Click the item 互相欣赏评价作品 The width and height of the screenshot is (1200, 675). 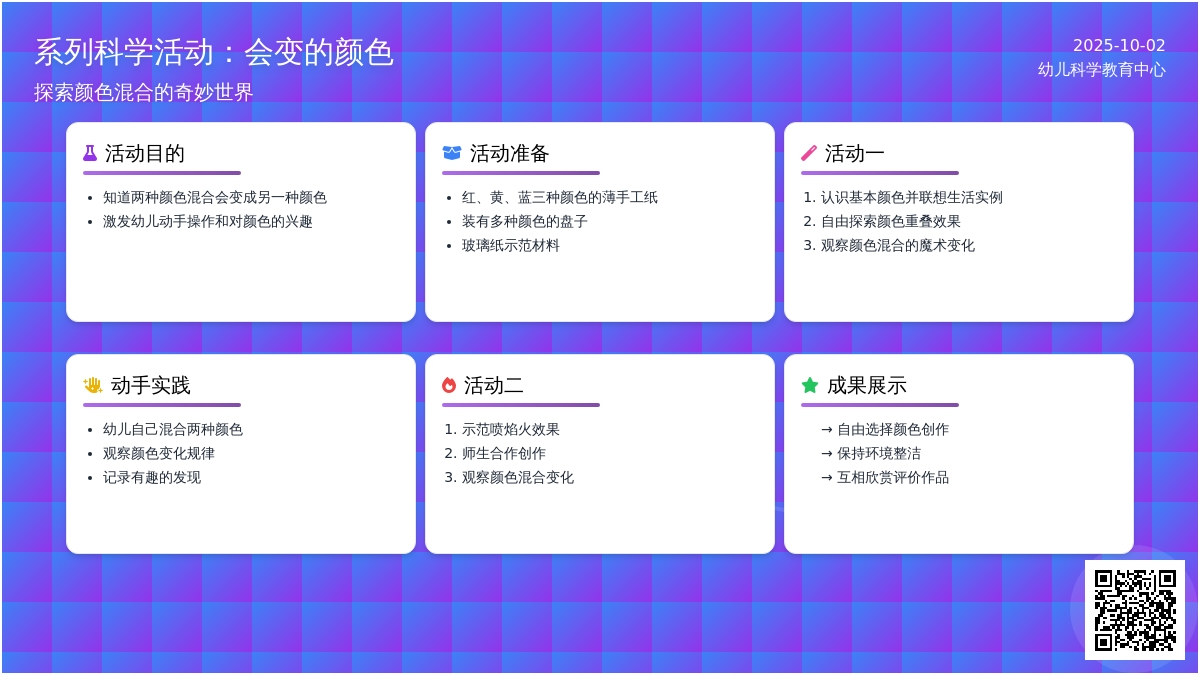(x=892, y=478)
